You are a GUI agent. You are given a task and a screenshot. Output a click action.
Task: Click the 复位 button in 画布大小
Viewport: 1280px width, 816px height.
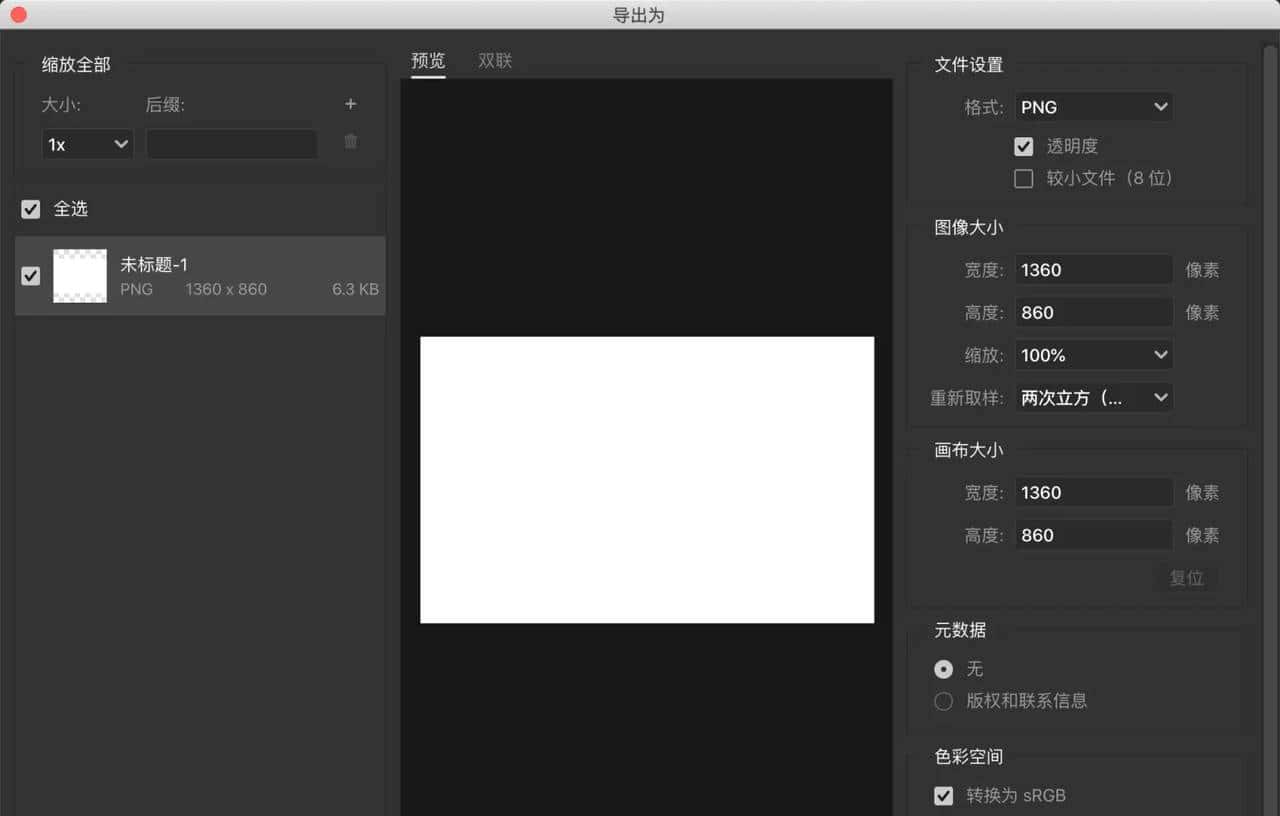click(x=1186, y=577)
